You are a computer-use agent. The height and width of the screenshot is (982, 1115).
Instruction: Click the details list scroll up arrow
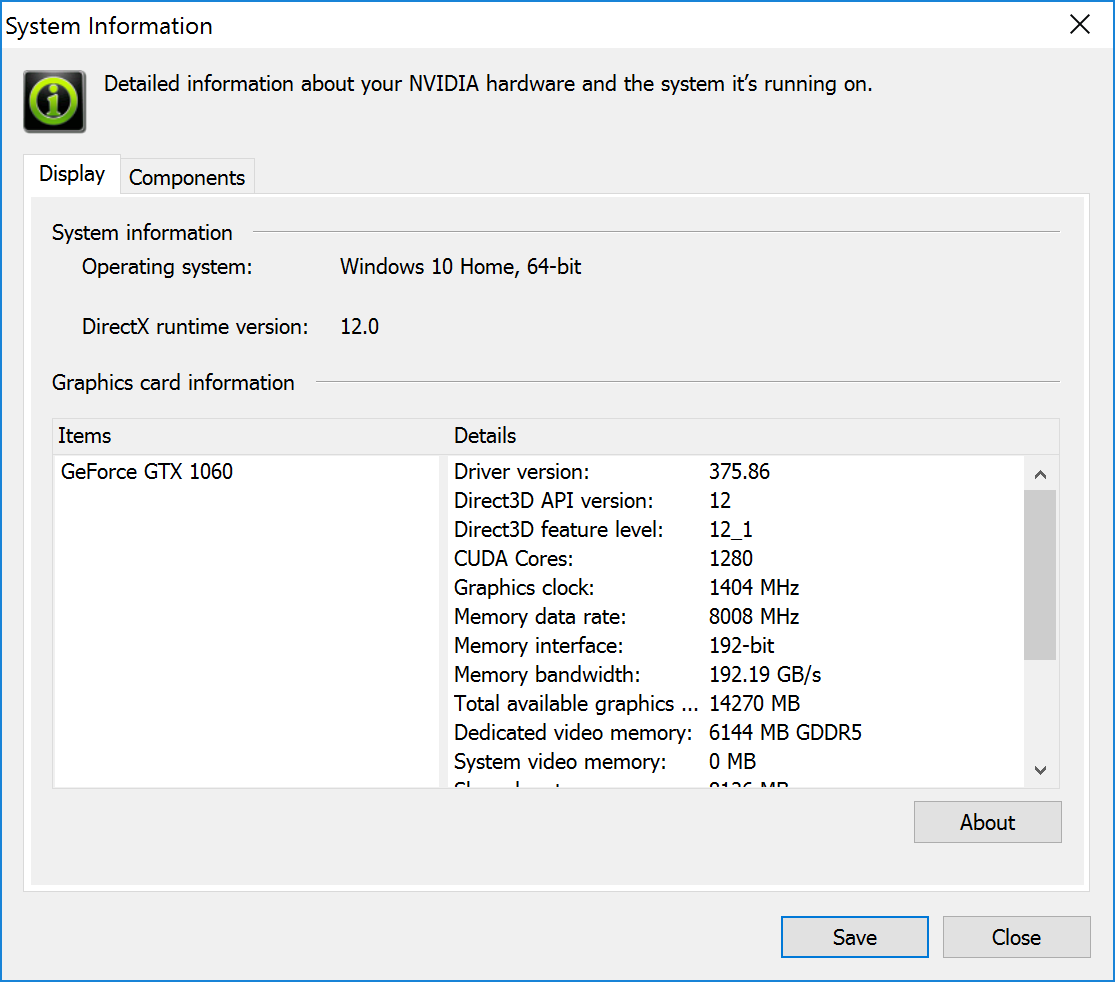click(1040, 474)
